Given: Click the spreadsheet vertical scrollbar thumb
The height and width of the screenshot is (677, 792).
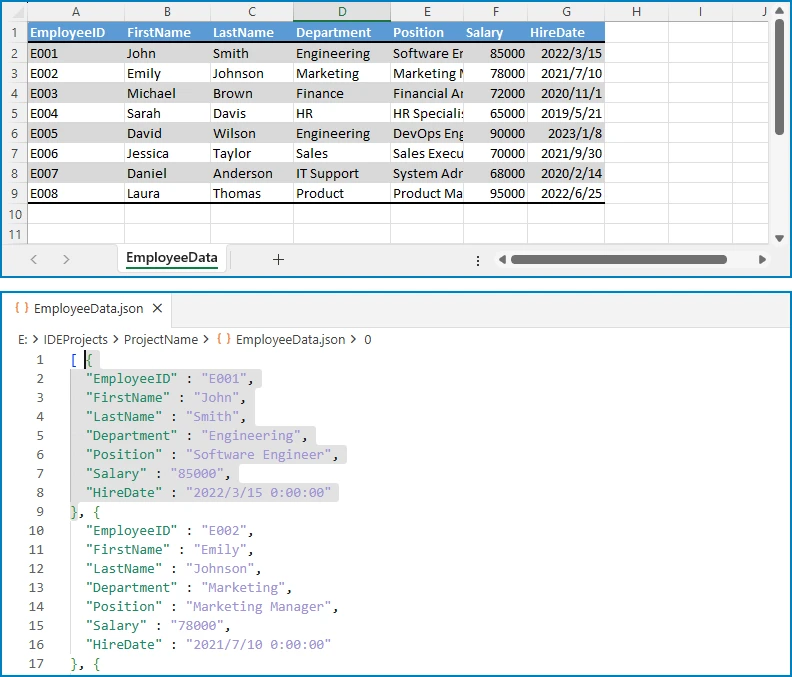Looking at the screenshot, I should coord(779,76).
